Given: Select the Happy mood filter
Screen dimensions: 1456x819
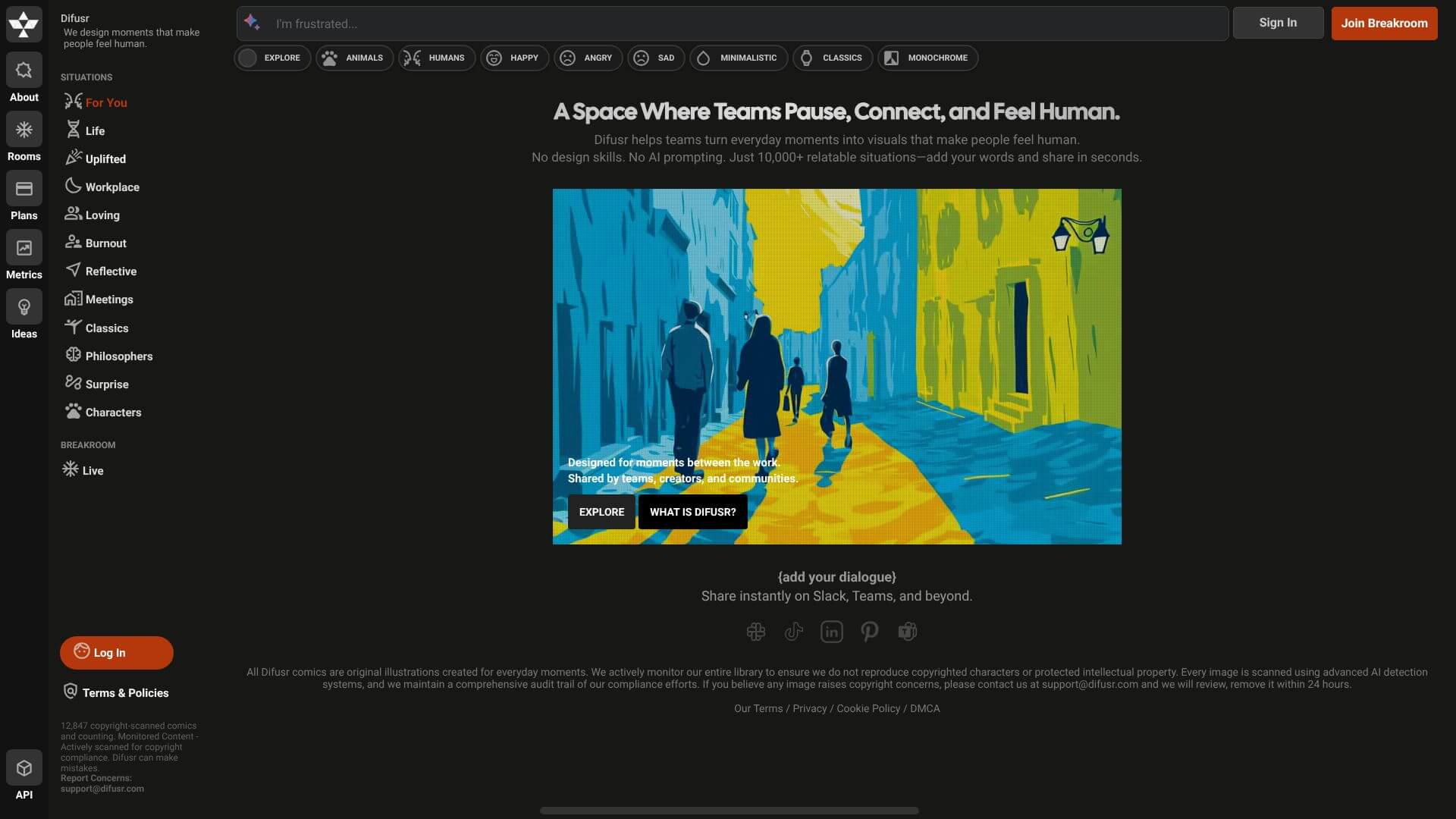Looking at the screenshot, I should [514, 58].
